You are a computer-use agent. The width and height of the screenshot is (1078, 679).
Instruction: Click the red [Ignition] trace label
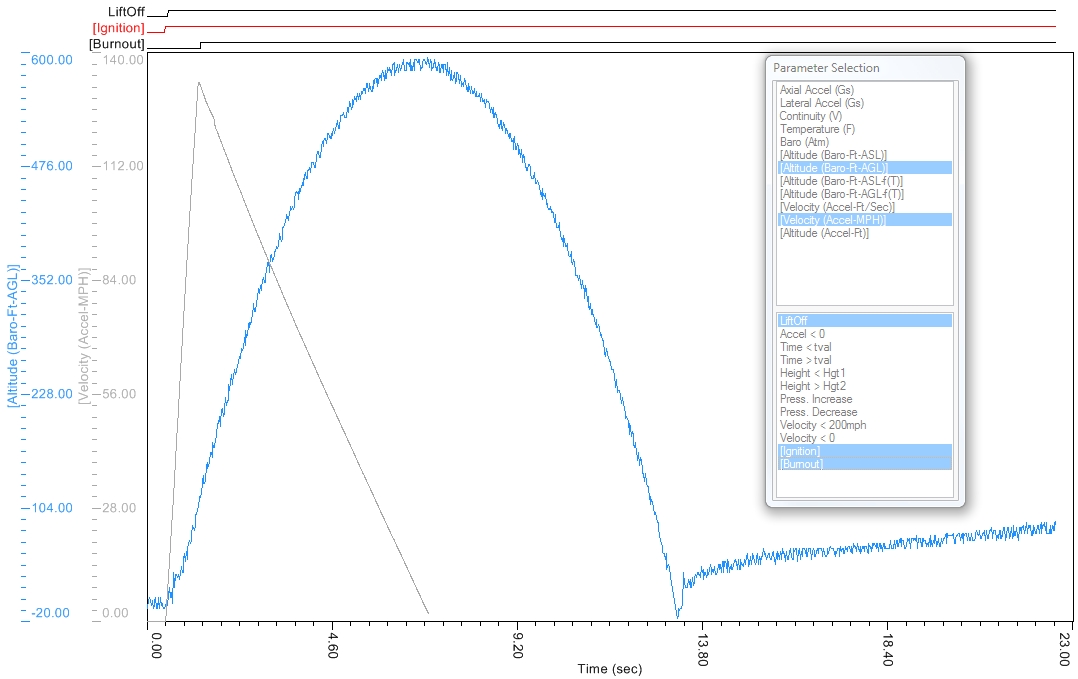[x=118, y=28]
